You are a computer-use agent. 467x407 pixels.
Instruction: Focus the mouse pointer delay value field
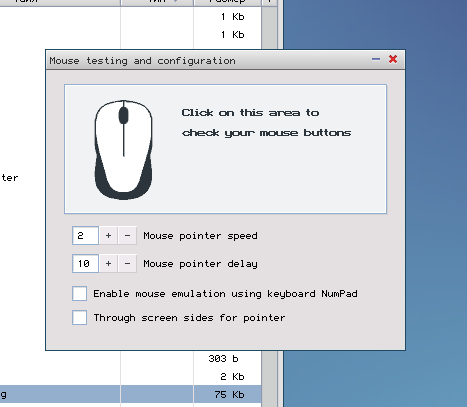[x=85, y=264]
